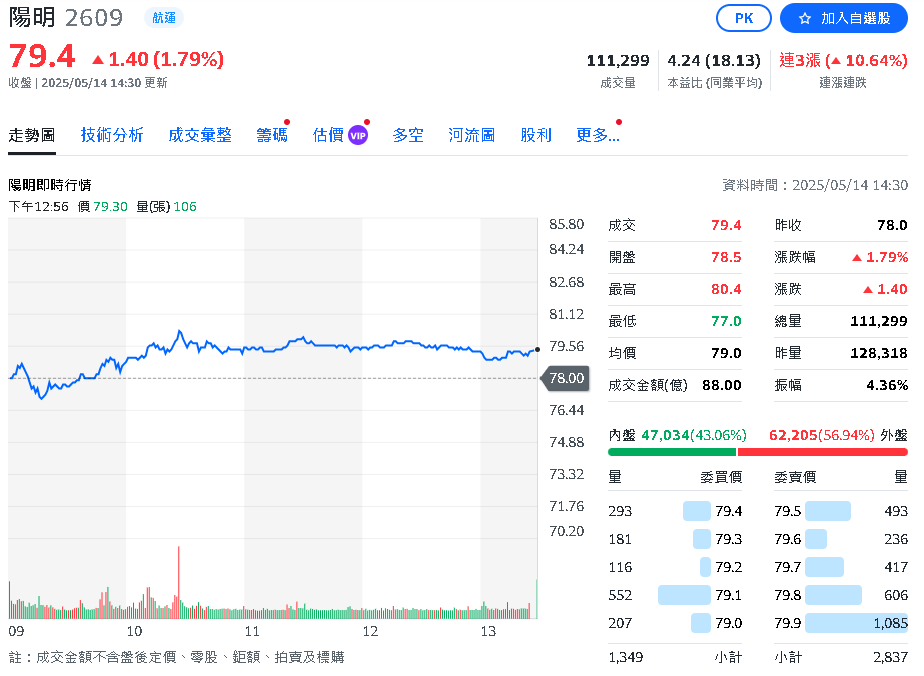The height and width of the screenshot is (676, 924).
Task: Click the 4.24 (18.13) PE ratio value
Action: [x=714, y=61]
